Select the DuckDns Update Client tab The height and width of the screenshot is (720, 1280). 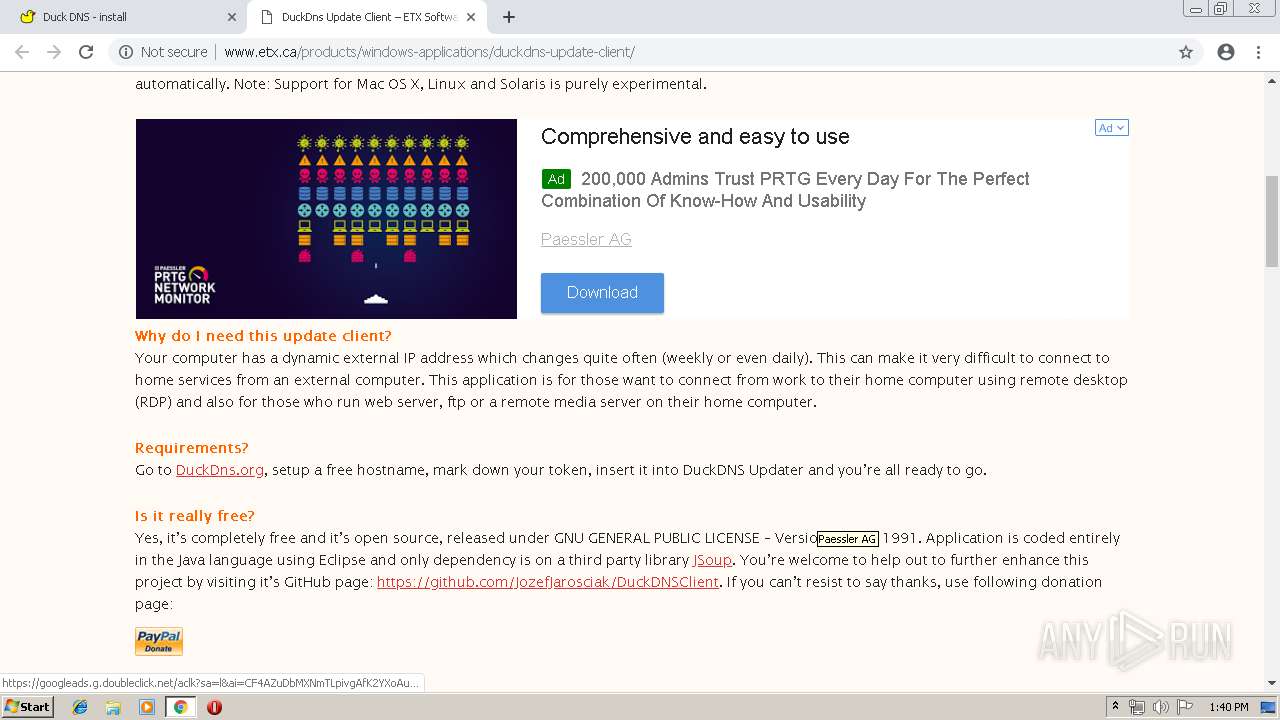[365, 17]
